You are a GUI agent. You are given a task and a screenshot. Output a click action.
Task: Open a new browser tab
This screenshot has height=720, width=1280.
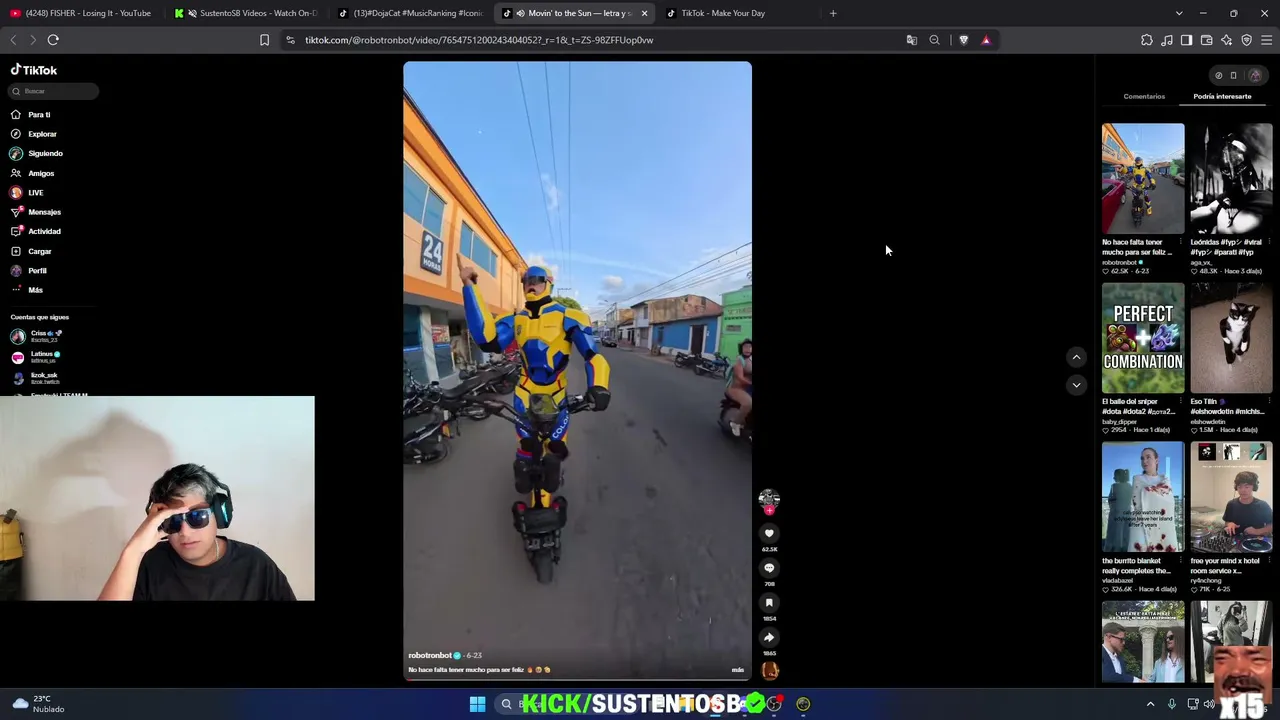[833, 13]
